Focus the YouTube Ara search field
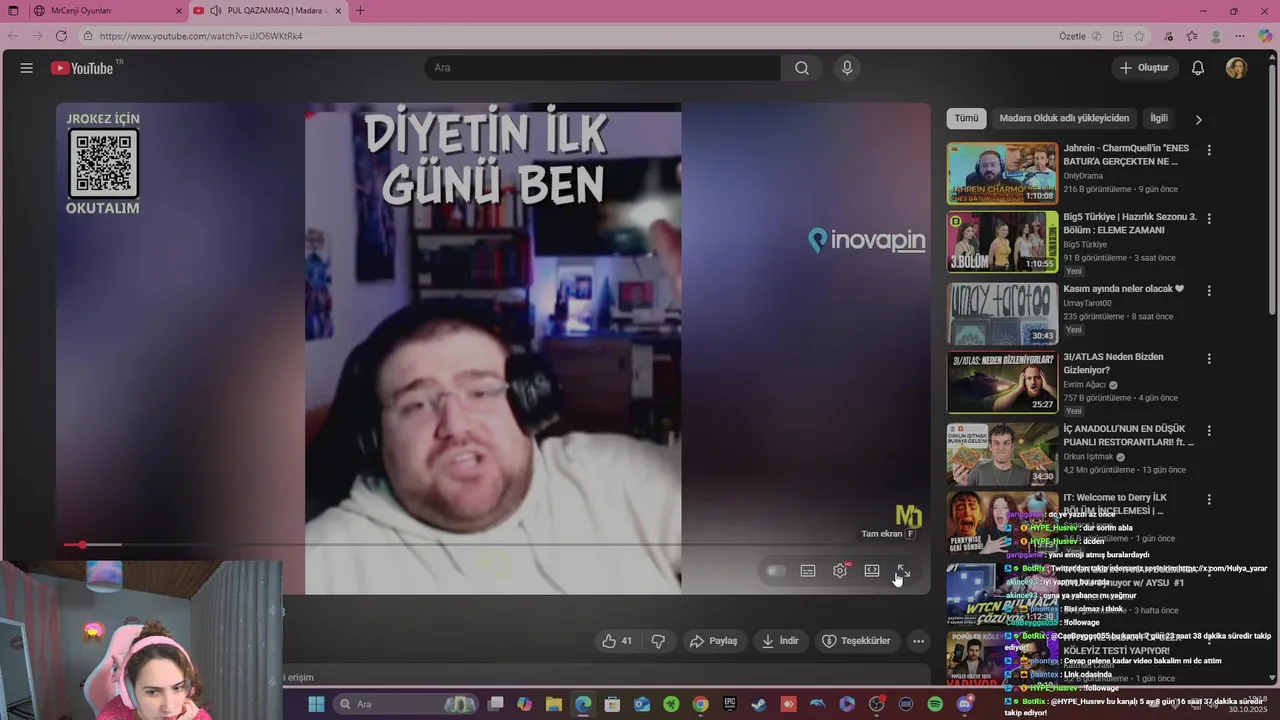Image resolution: width=1280 pixels, height=720 pixels. point(603,68)
